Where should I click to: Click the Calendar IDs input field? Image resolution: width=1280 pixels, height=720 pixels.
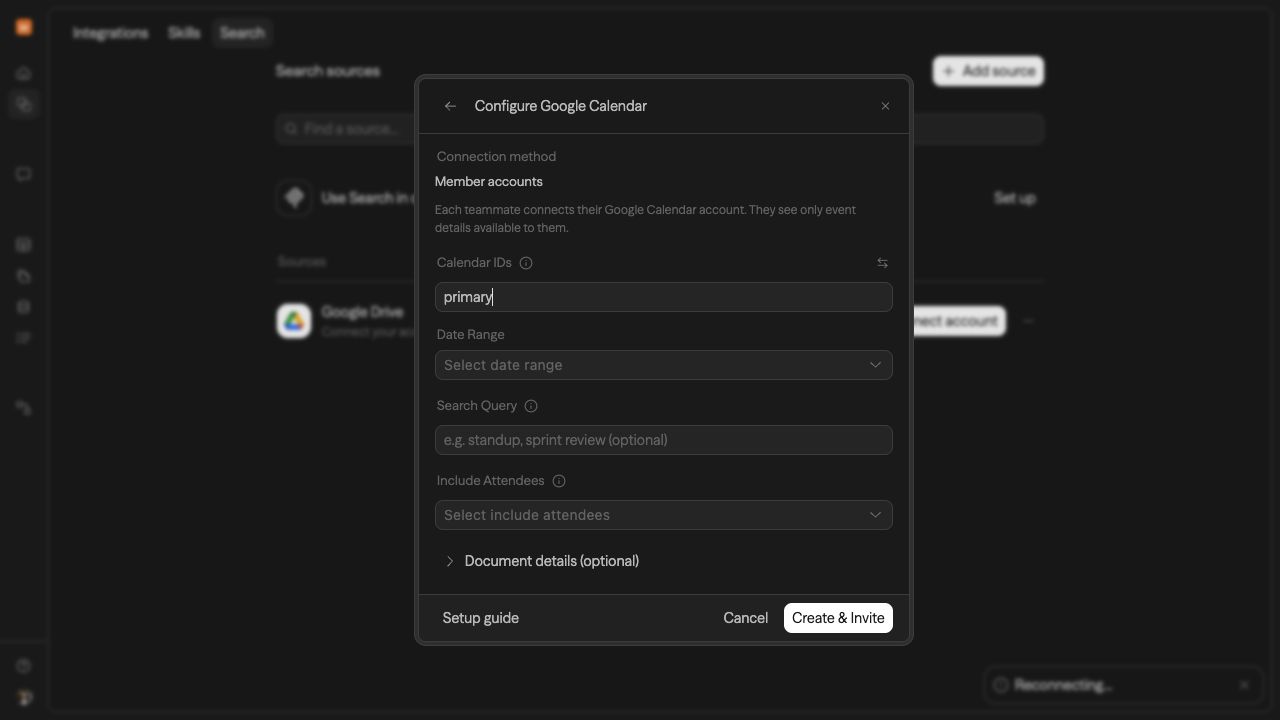click(x=664, y=297)
